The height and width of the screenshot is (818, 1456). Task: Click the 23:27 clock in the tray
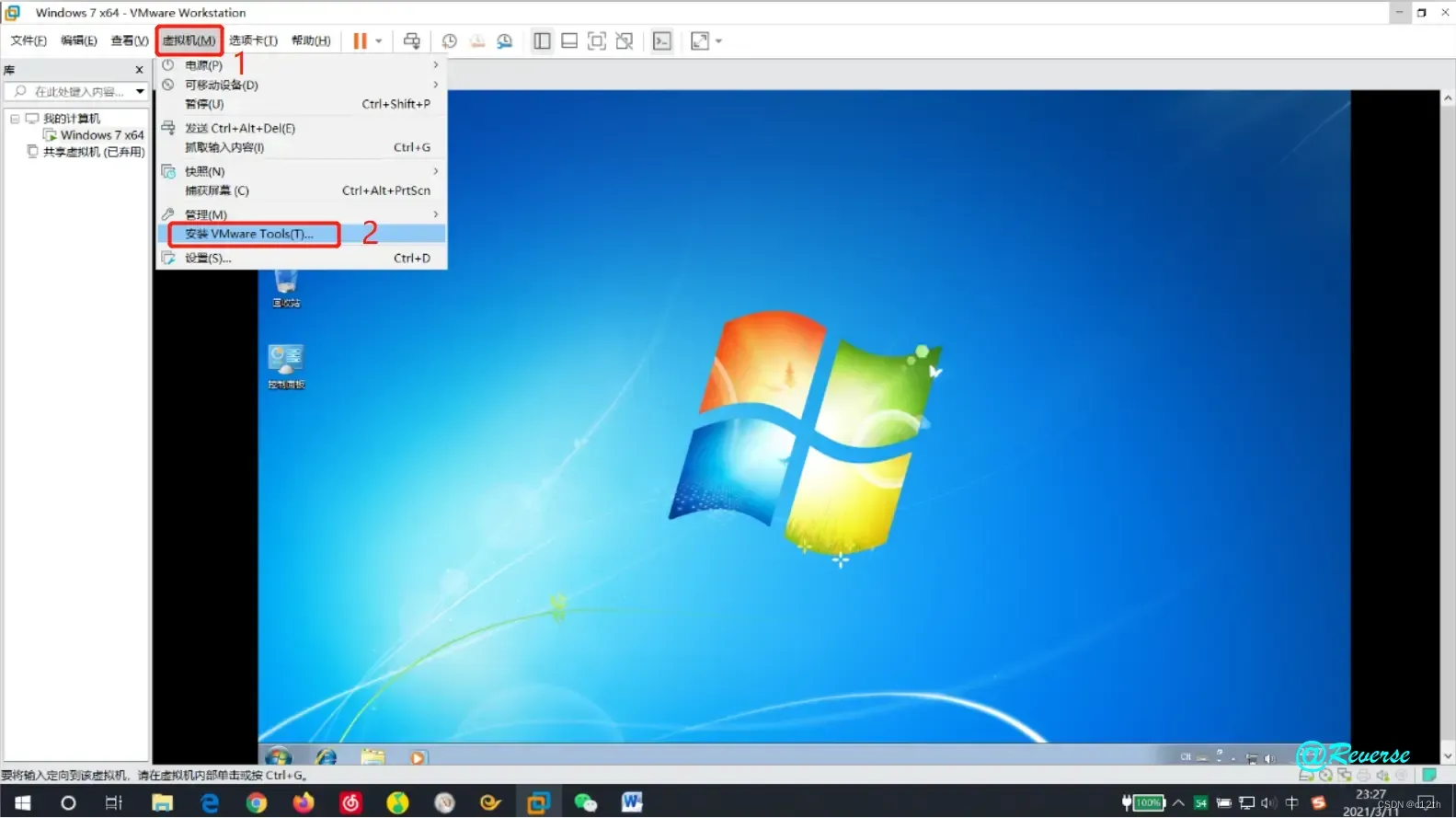click(1370, 794)
